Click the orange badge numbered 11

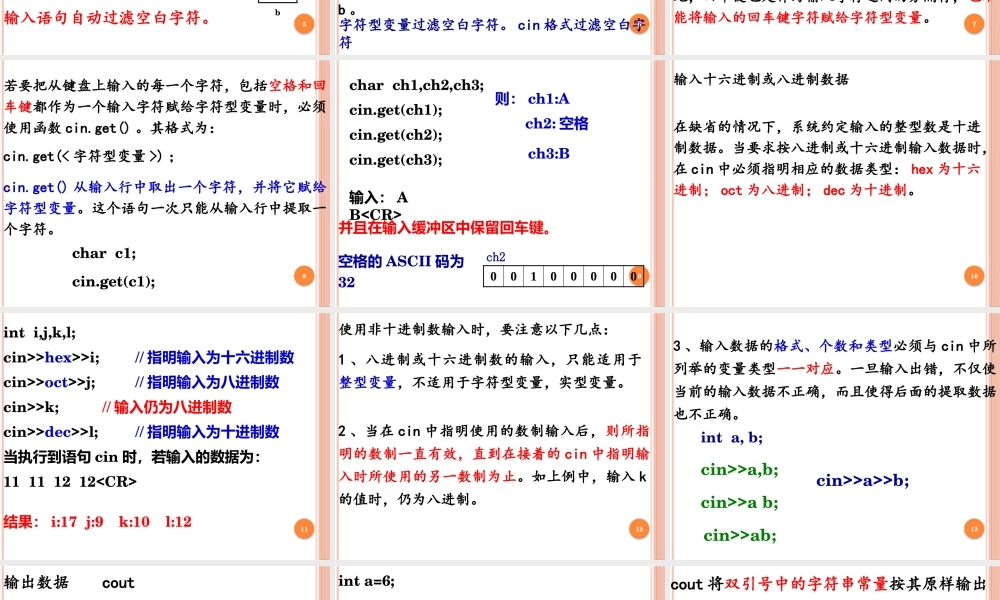coord(304,527)
